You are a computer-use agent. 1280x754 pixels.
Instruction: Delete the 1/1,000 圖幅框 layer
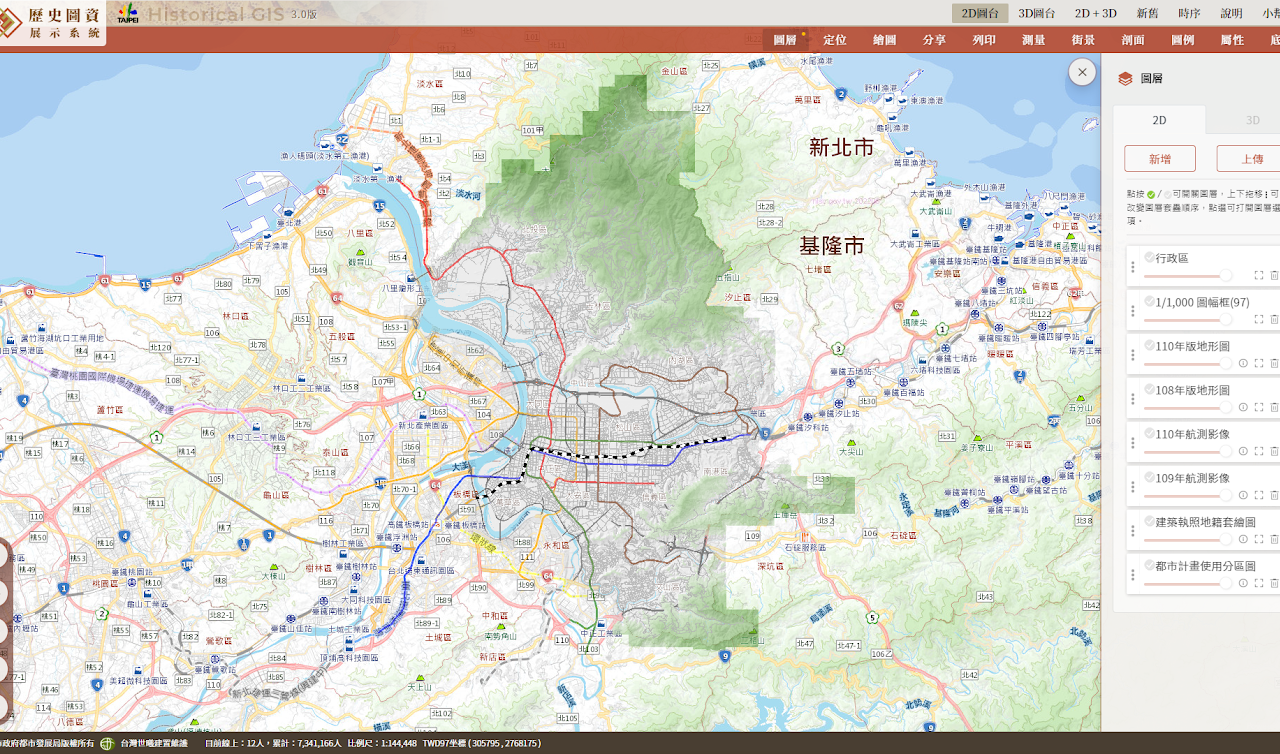[1274, 319]
